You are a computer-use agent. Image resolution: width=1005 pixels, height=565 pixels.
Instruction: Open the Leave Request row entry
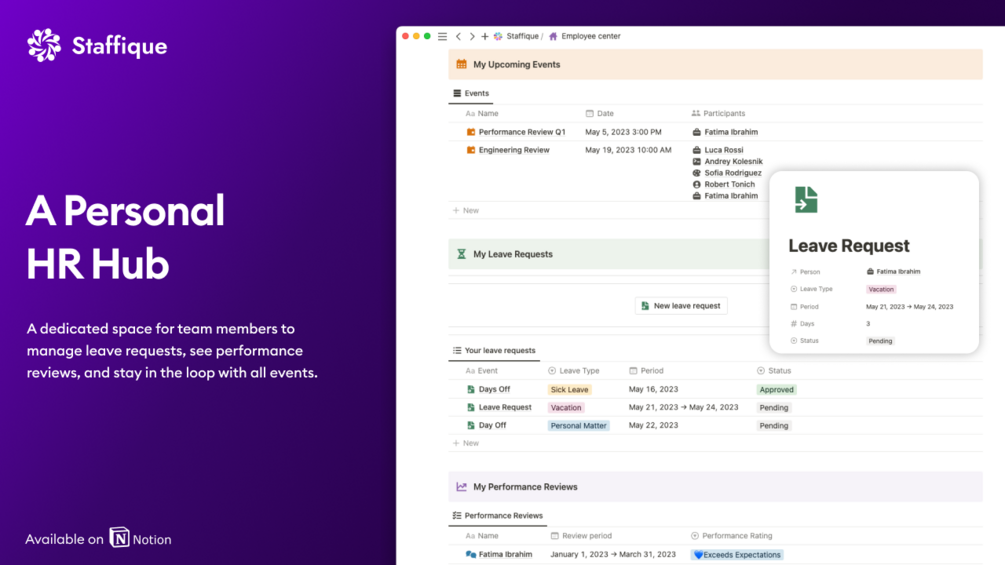505,407
